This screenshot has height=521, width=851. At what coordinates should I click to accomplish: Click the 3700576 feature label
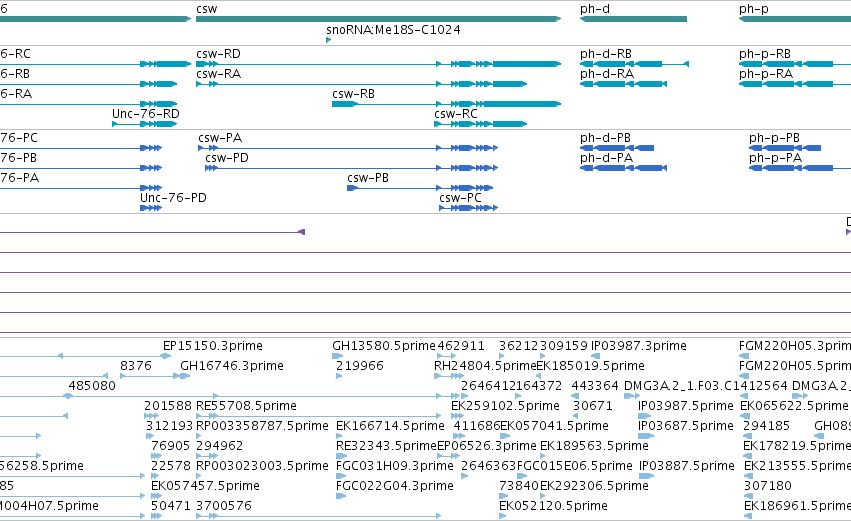tap(224, 506)
